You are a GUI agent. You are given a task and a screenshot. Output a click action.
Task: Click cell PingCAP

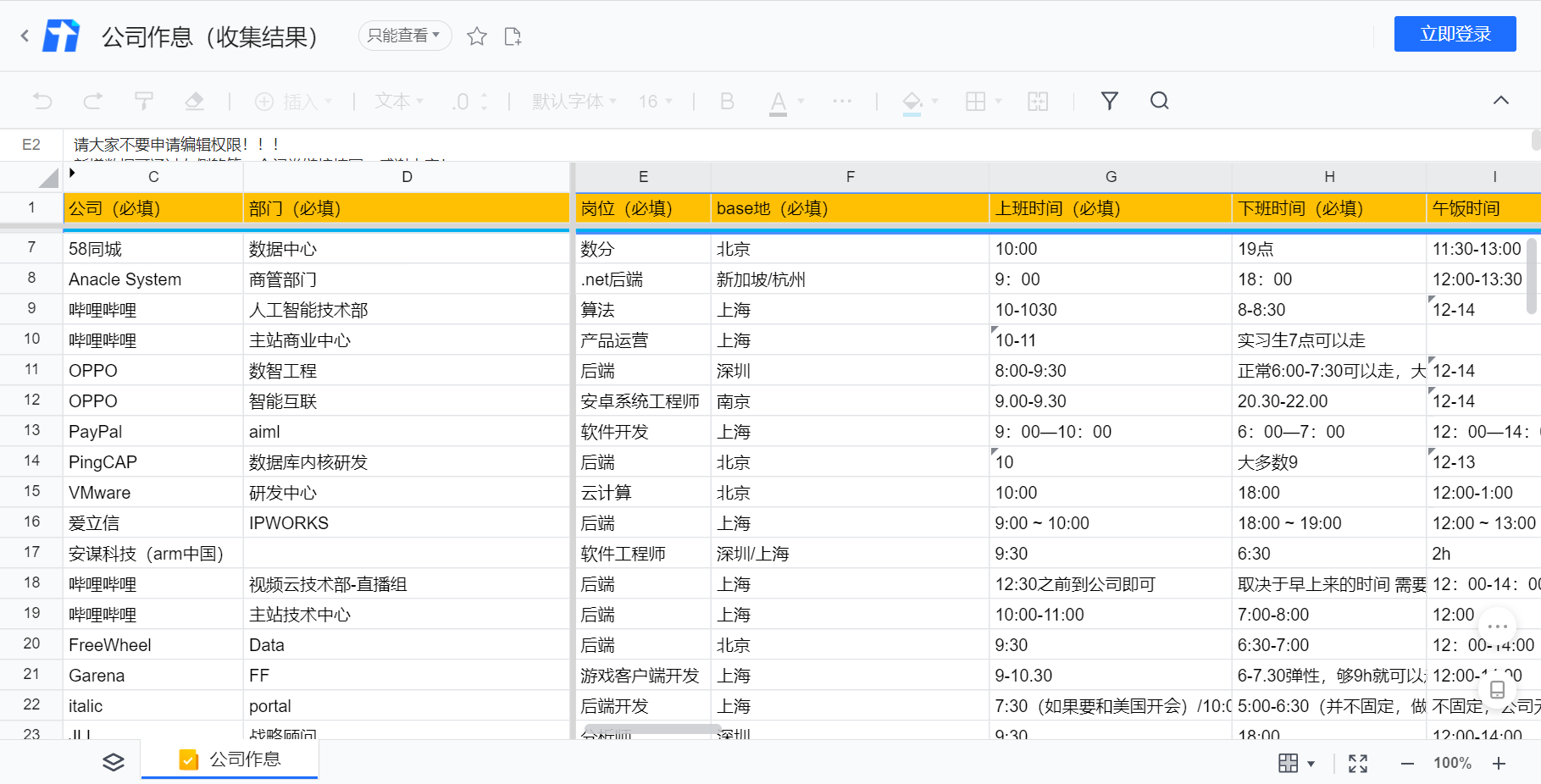coord(153,462)
